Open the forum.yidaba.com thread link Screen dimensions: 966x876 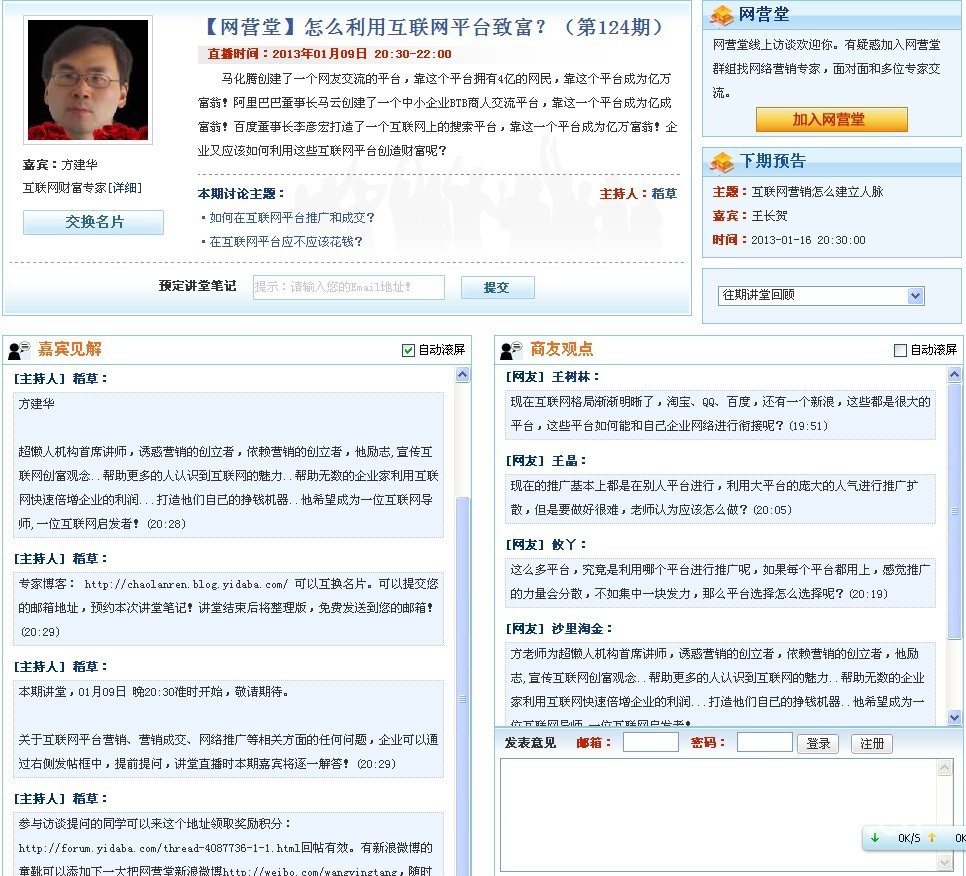click(160, 848)
